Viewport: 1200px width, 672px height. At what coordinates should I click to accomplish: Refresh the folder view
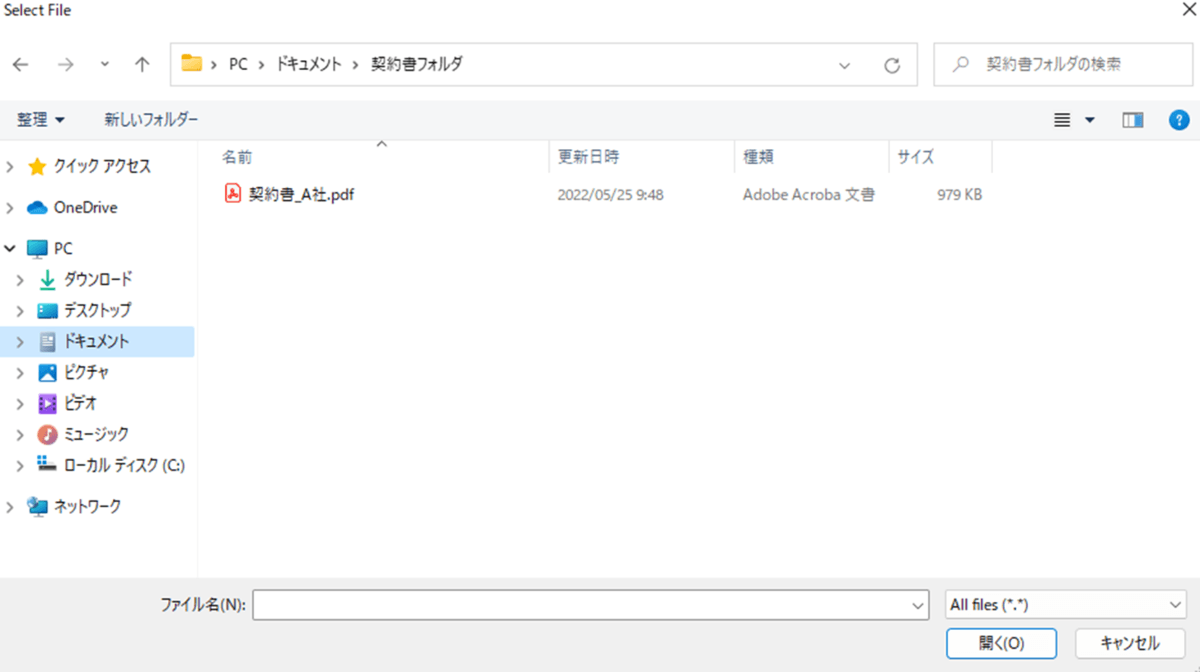click(892, 65)
